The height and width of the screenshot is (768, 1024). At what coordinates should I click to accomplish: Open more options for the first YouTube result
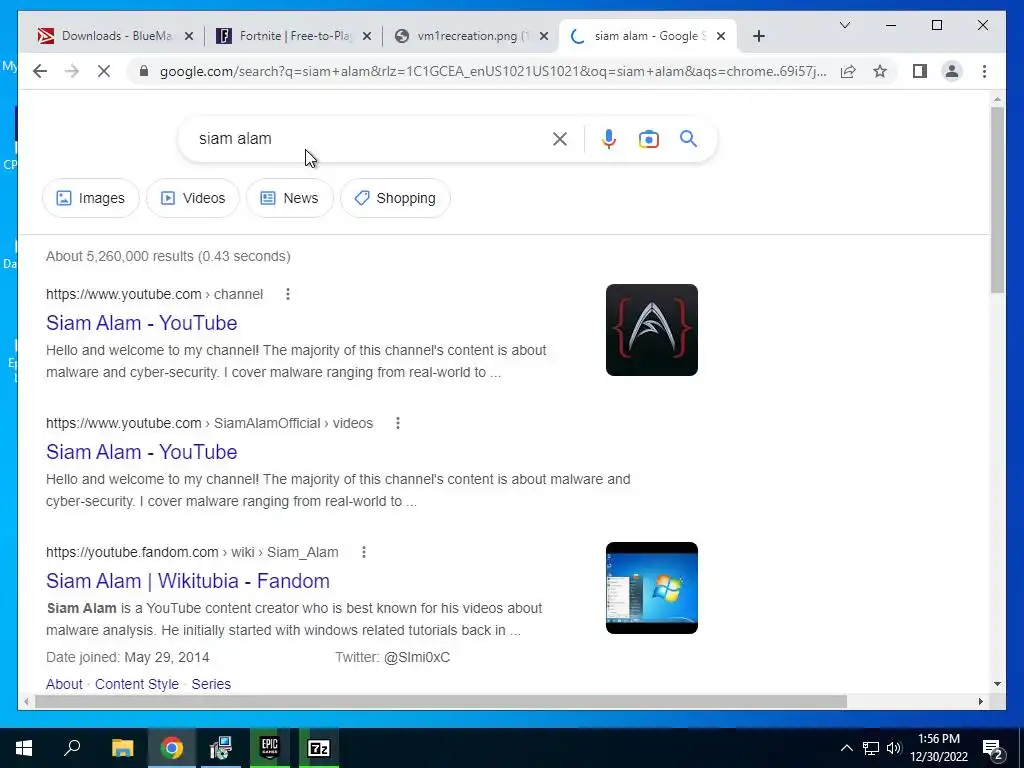[288, 294]
